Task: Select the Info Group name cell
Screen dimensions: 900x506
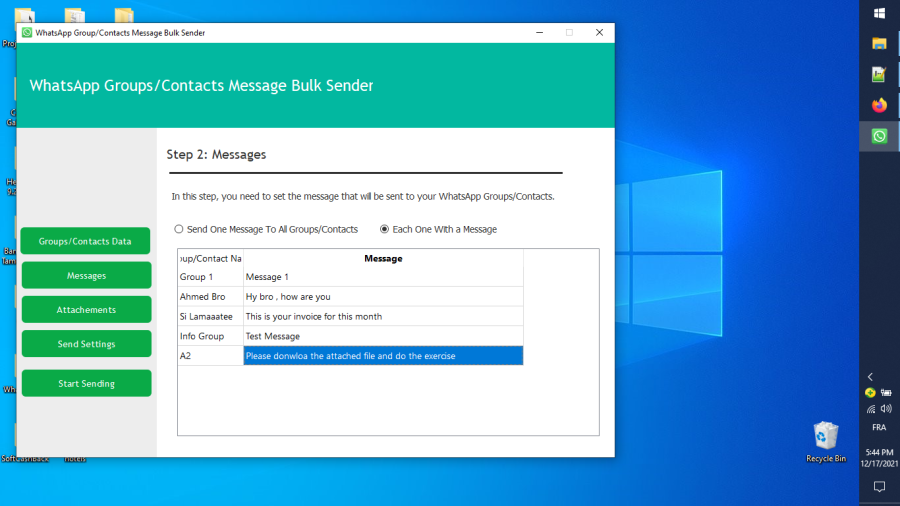Action: pos(211,336)
